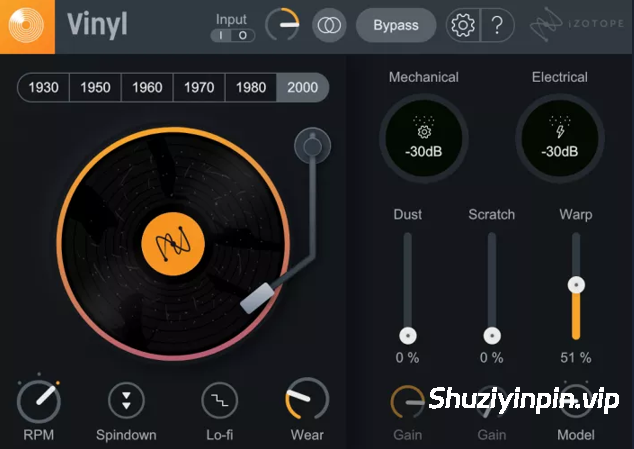Click the tonearm cartridge head
The image size is (634, 449).
(x=257, y=298)
